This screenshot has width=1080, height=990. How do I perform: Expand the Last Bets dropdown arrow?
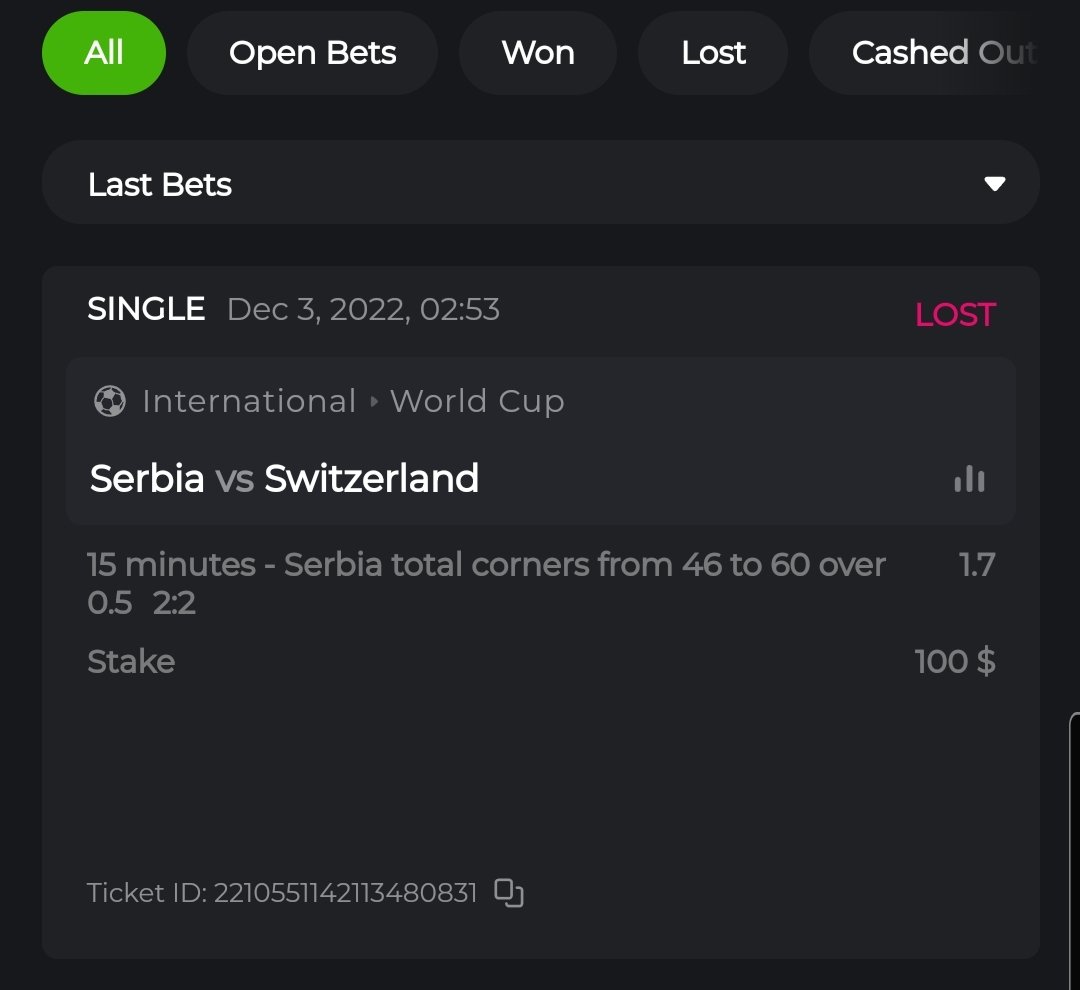tap(994, 184)
